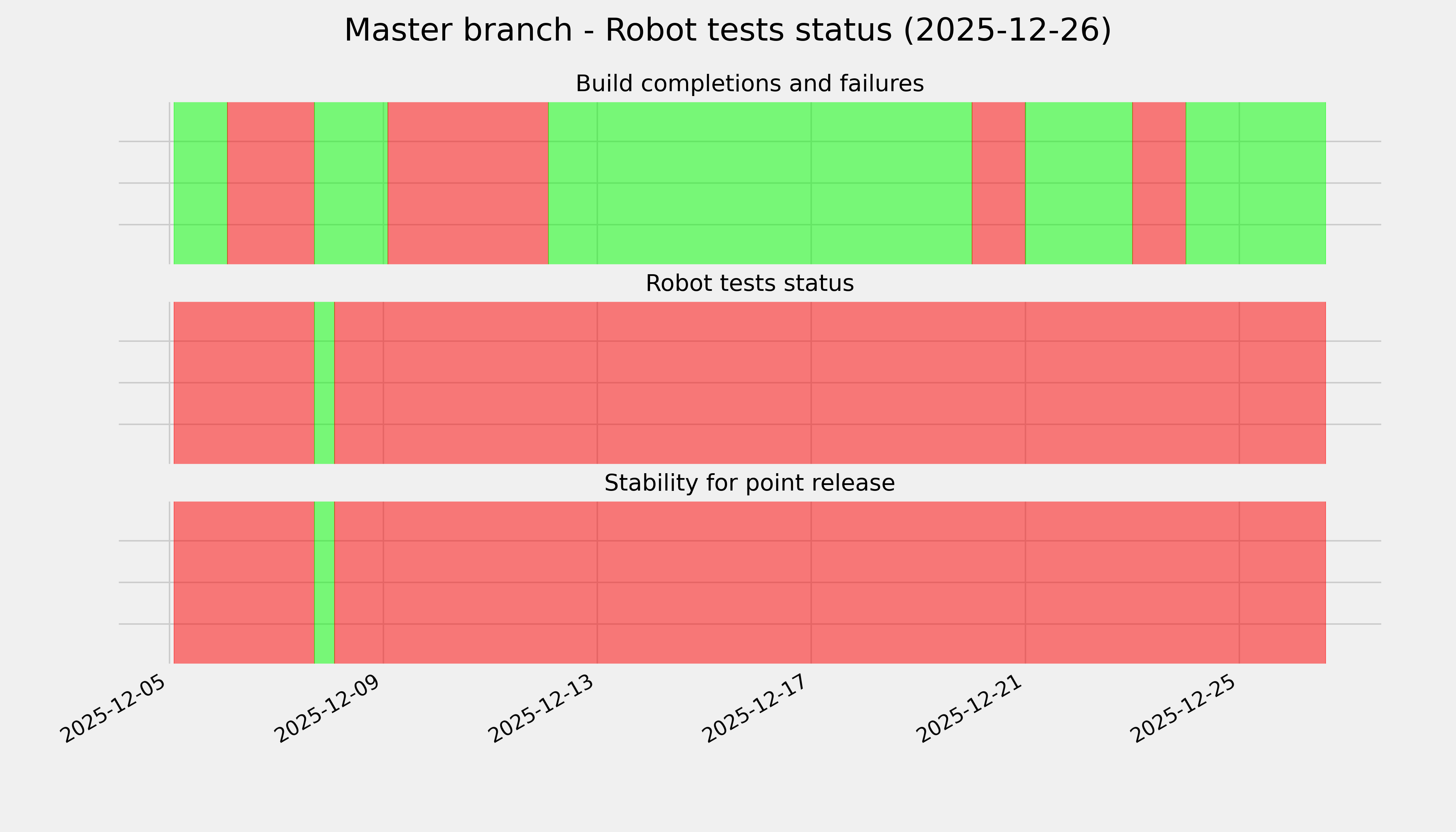Viewport: 1456px width, 832px height.
Task: Select large red area right of green bar in Stability chart
Action: 829,582
